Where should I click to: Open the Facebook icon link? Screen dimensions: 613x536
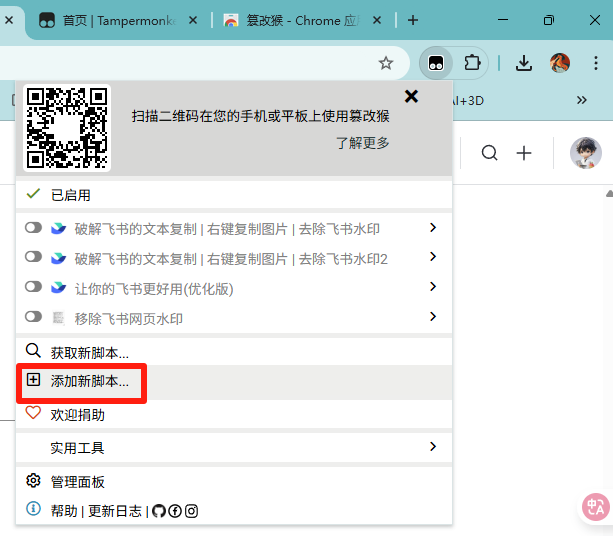[175, 511]
